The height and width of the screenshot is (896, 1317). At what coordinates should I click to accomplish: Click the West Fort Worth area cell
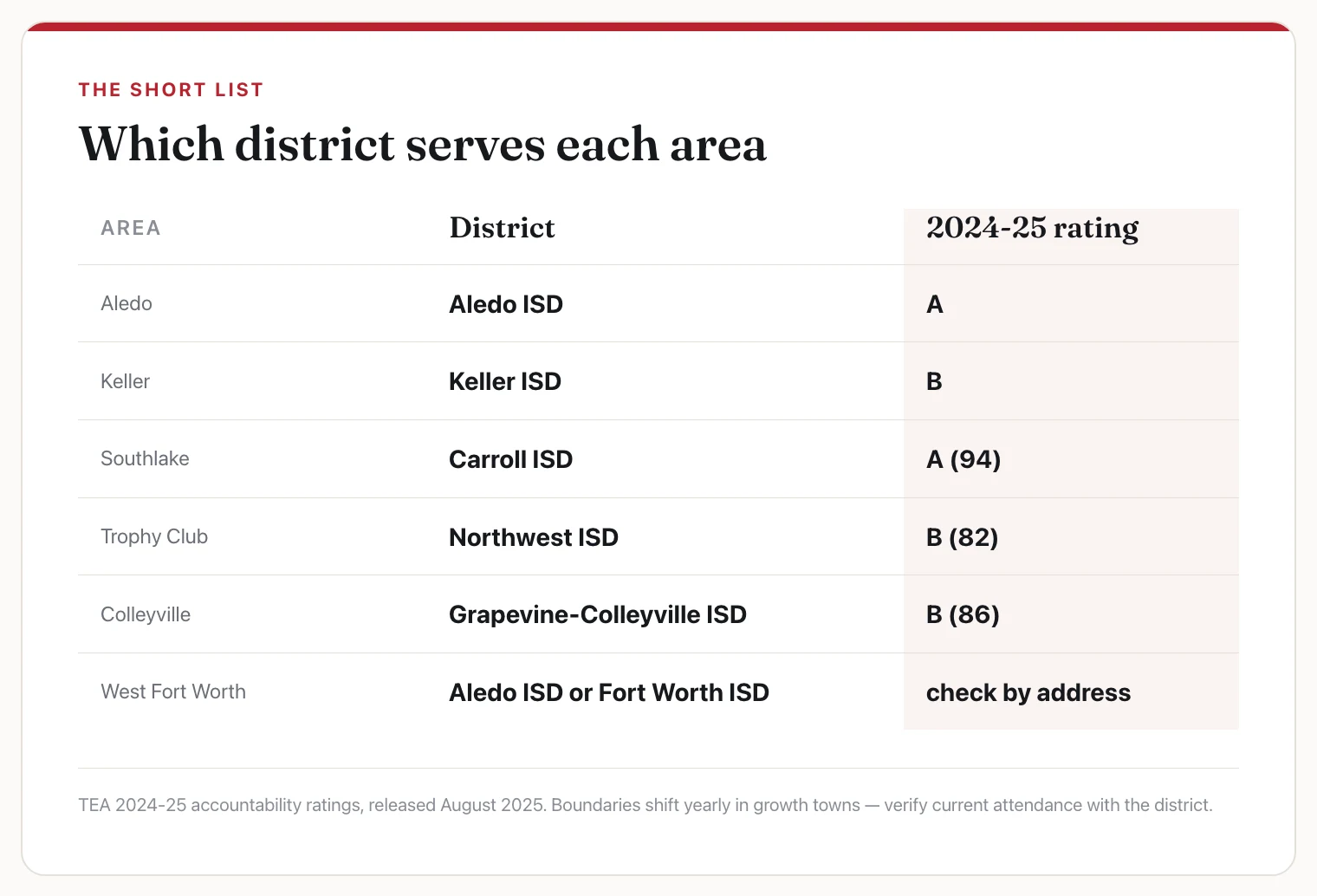(x=173, y=691)
